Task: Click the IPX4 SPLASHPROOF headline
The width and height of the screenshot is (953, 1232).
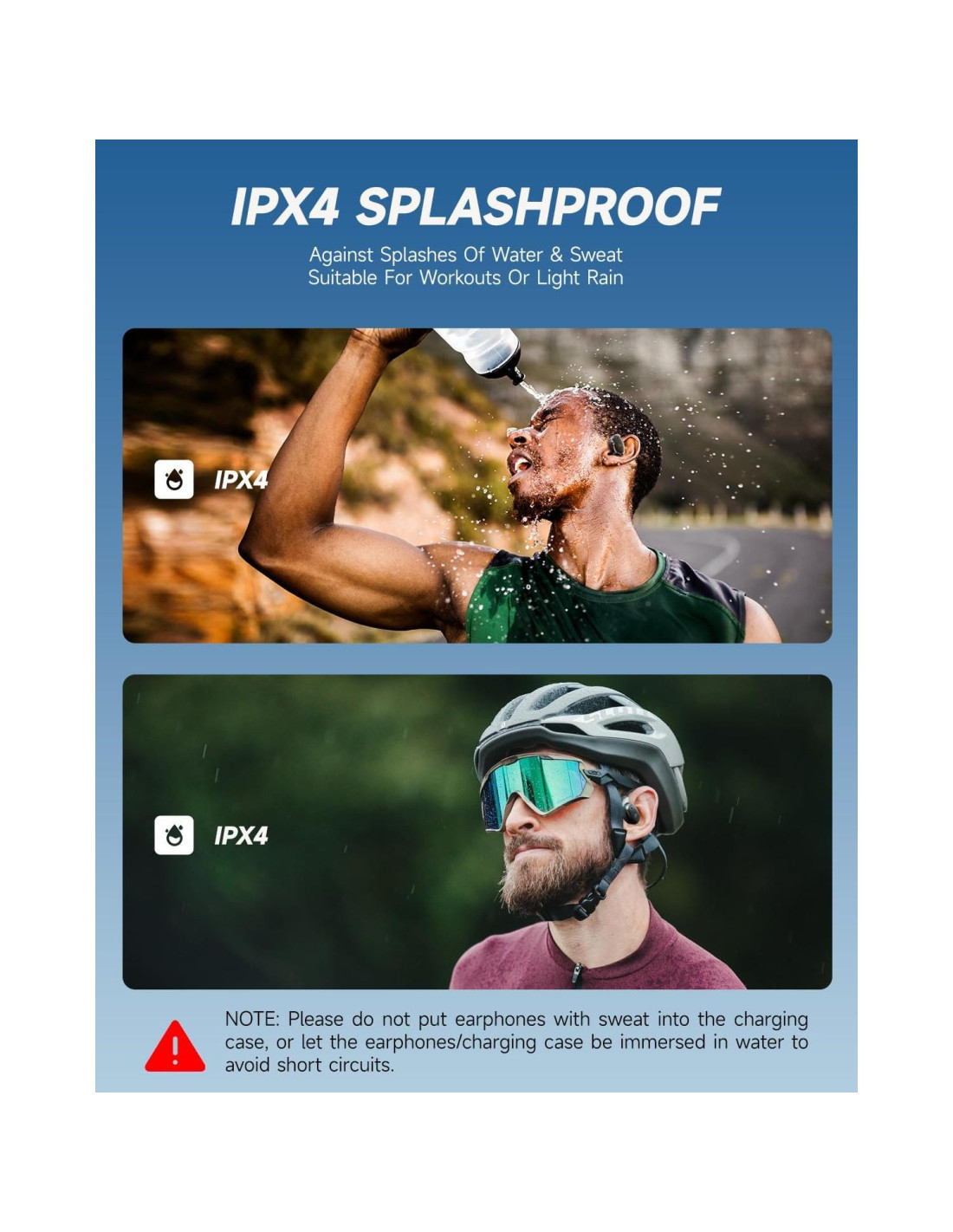Action: (476, 207)
